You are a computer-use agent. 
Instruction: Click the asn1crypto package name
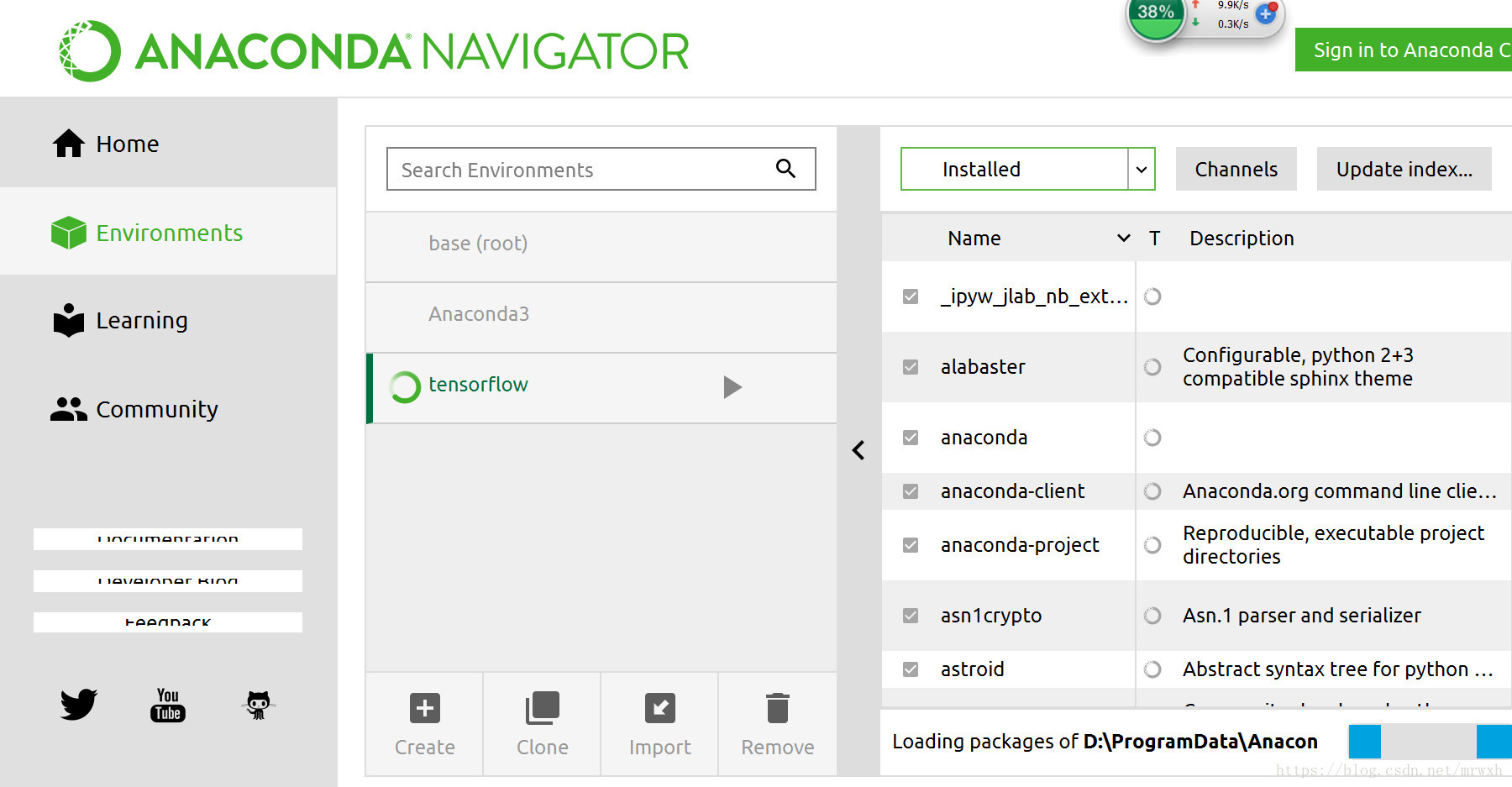click(x=991, y=616)
